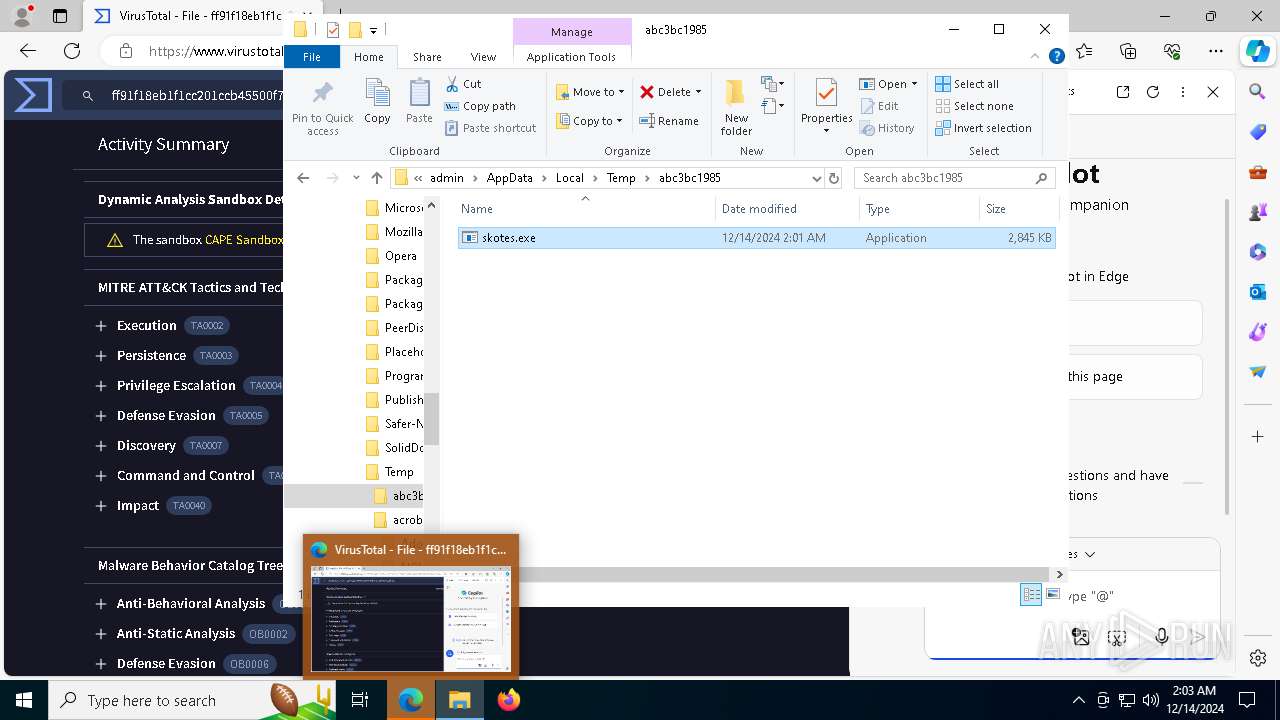Switch to the View ribbon tab
Viewport: 1280px width, 720px height.
(x=483, y=57)
